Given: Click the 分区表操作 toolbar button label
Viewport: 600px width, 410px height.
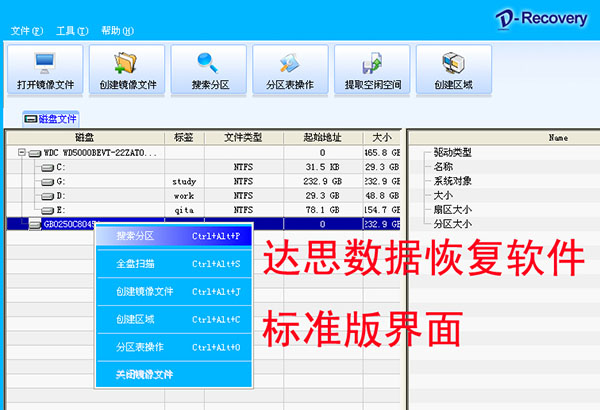Looking at the screenshot, I should [x=290, y=85].
